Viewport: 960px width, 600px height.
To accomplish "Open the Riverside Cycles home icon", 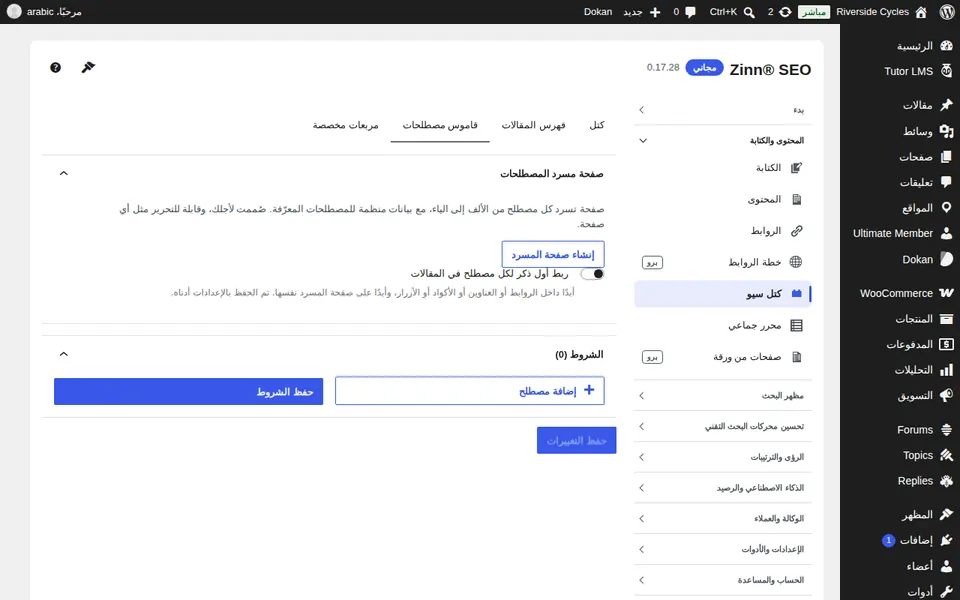I will [x=921, y=12].
